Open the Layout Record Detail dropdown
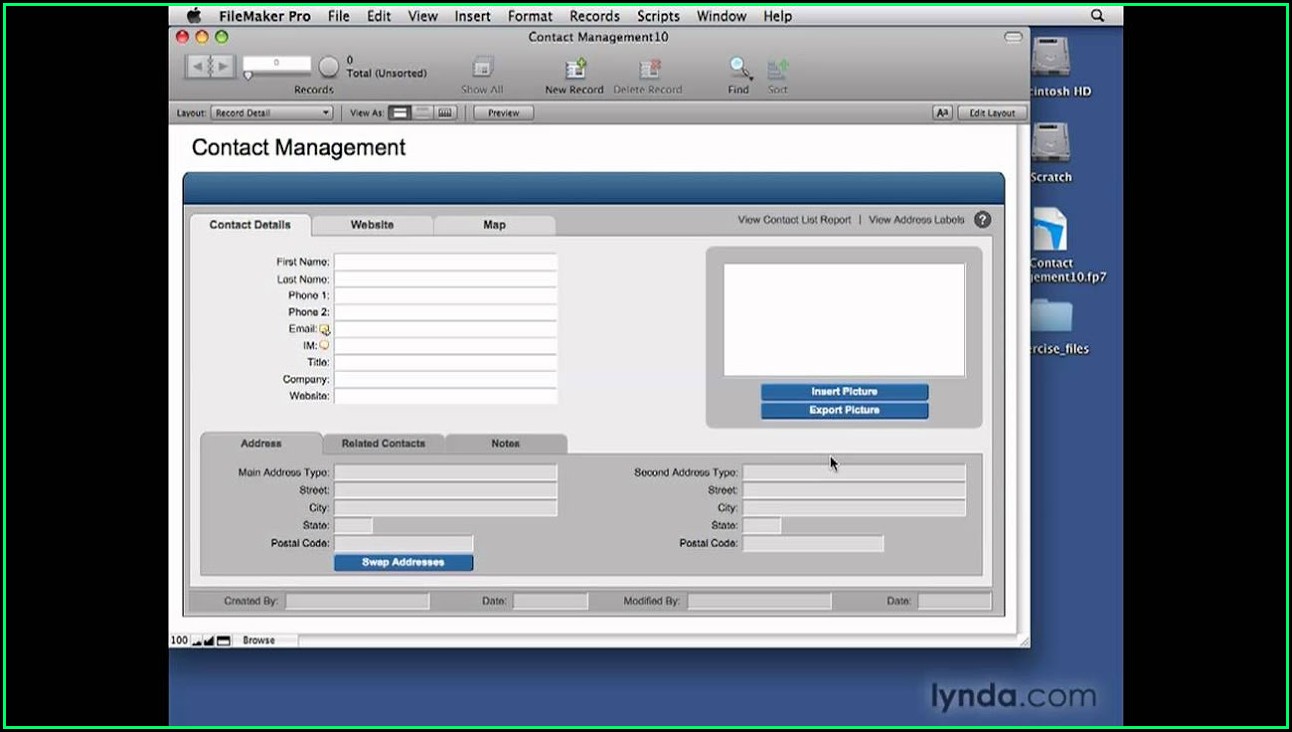The height and width of the screenshot is (732, 1292). 272,113
